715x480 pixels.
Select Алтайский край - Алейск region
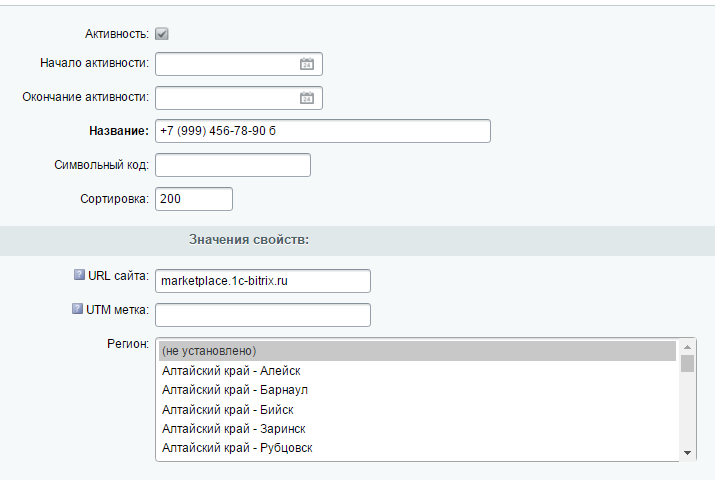coord(415,371)
